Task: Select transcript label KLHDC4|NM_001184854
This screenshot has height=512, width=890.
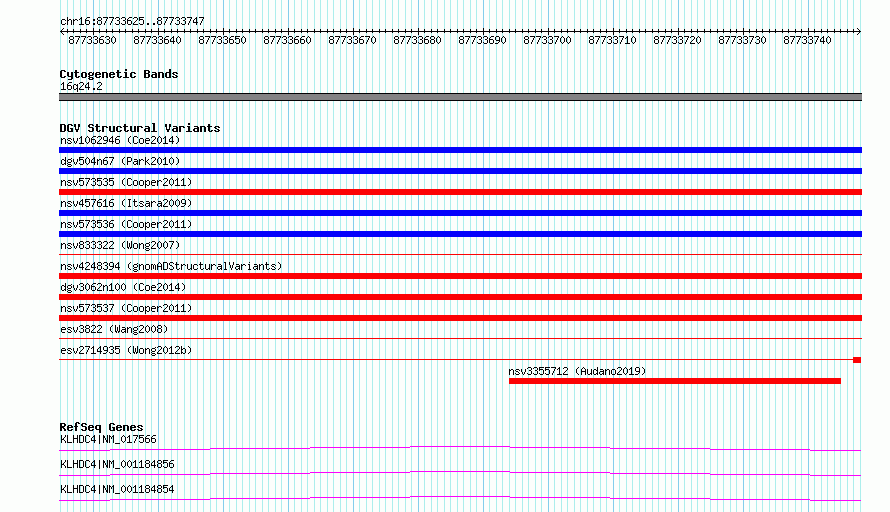Action: click(x=117, y=489)
